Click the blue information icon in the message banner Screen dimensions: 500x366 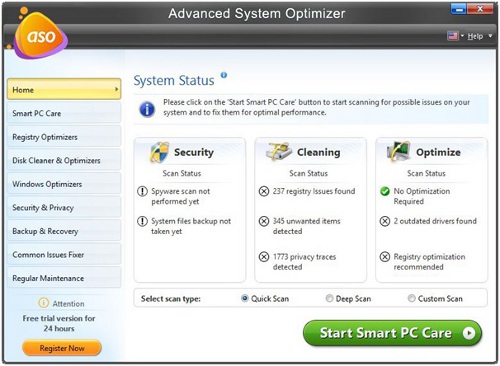[147, 109]
